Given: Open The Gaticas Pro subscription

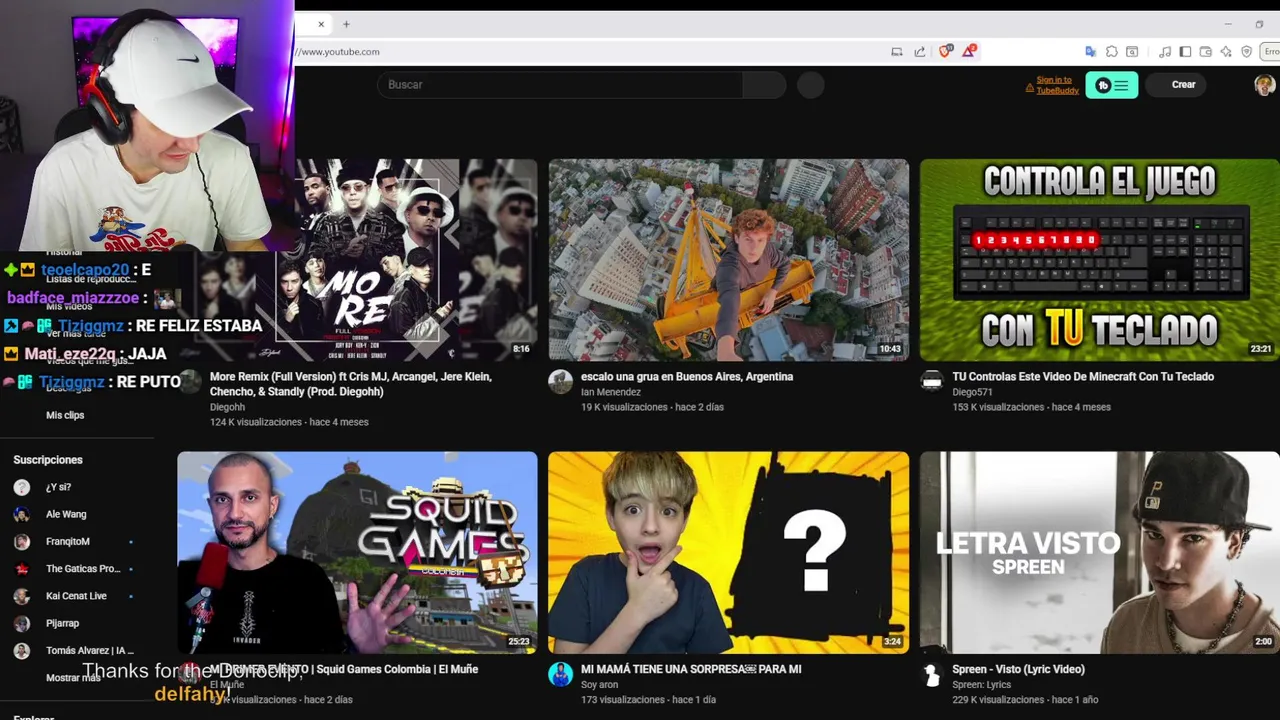Looking at the screenshot, I should (x=83, y=569).
